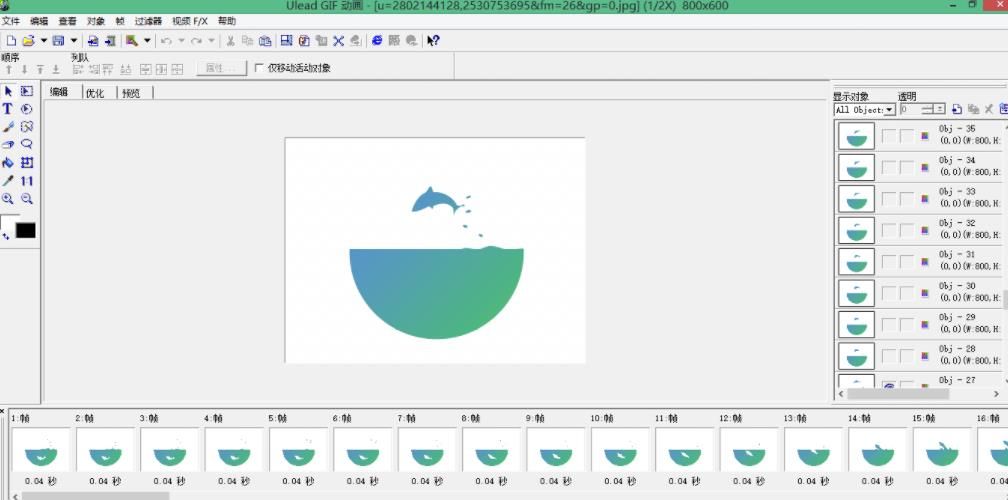The image size is (1008, 500).
Task: Select the magic wand selection tool
Action: click(26, 127)
